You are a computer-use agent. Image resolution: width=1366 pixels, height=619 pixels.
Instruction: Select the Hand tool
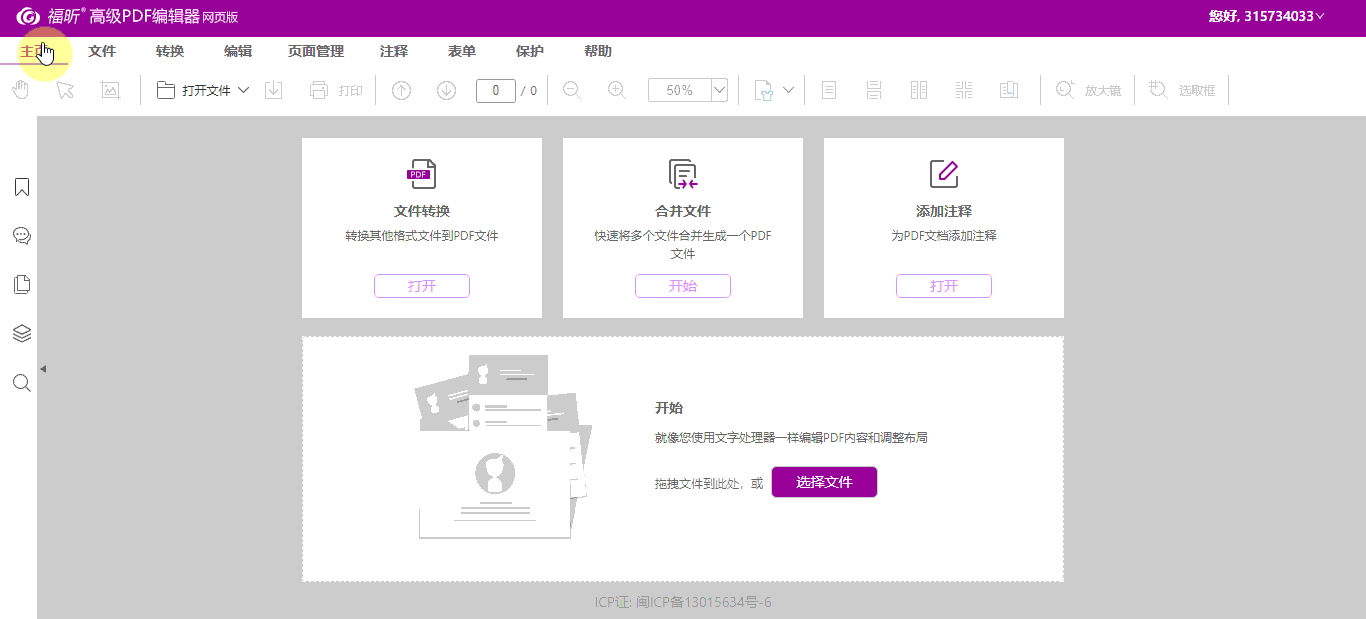pyautogui.click(x=20, y=90)
